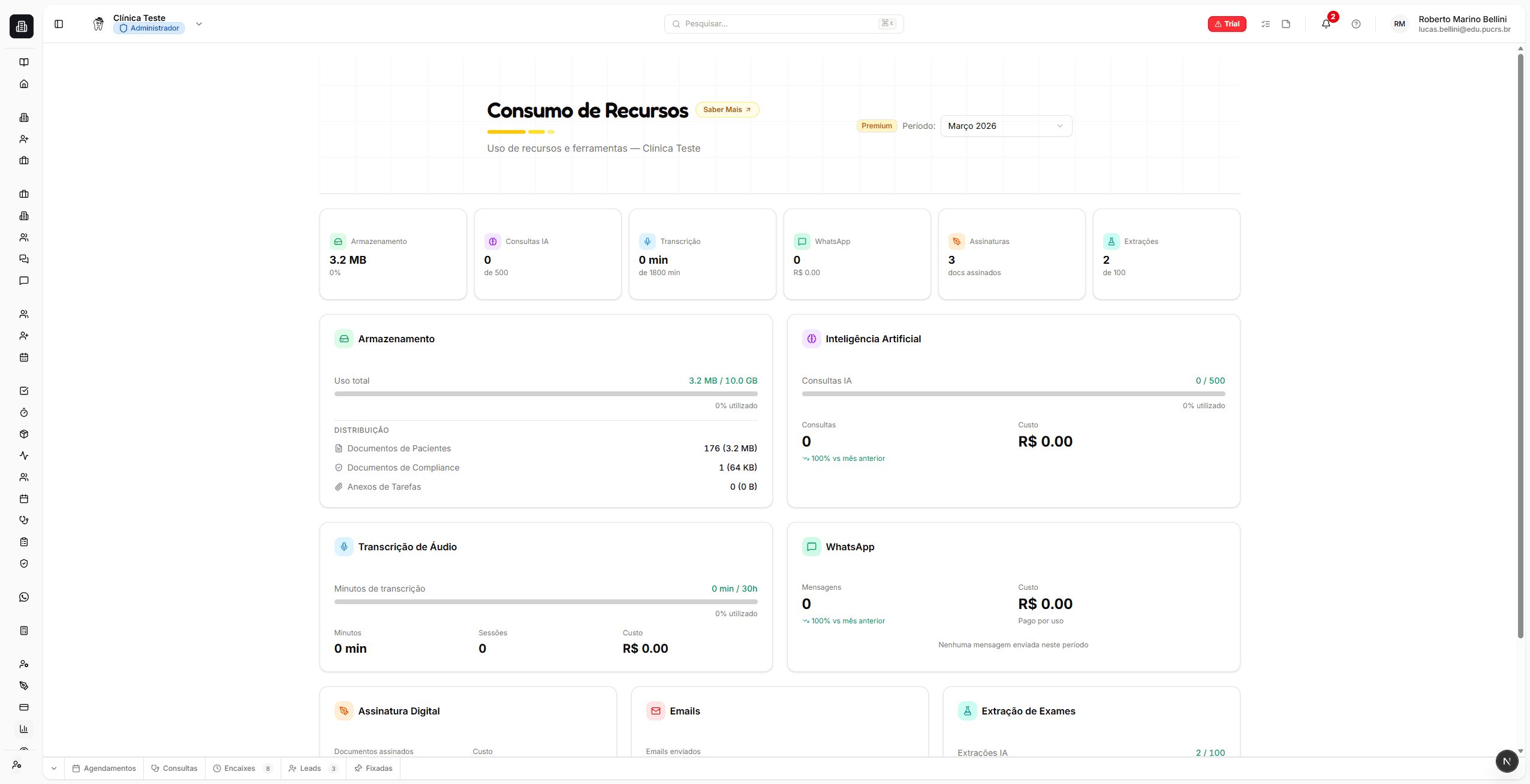Open the WhatsApp section from the sidebar
This screenshot has height=784, width=1530.
pyautogui.click(x=24, y=596)
